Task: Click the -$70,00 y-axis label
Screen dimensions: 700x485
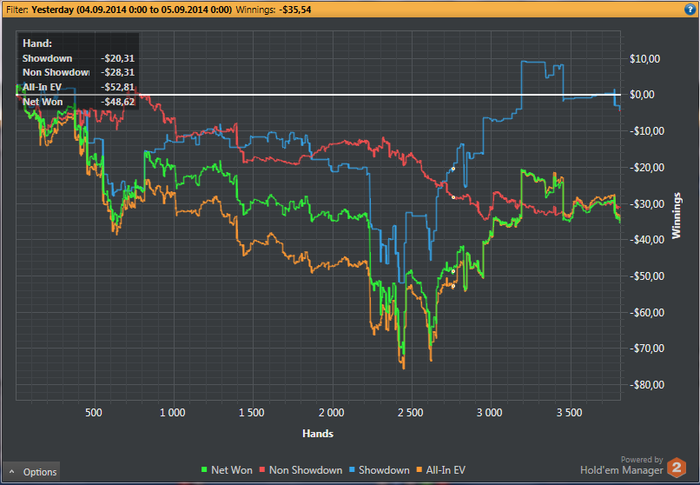Action: (647, 348)
